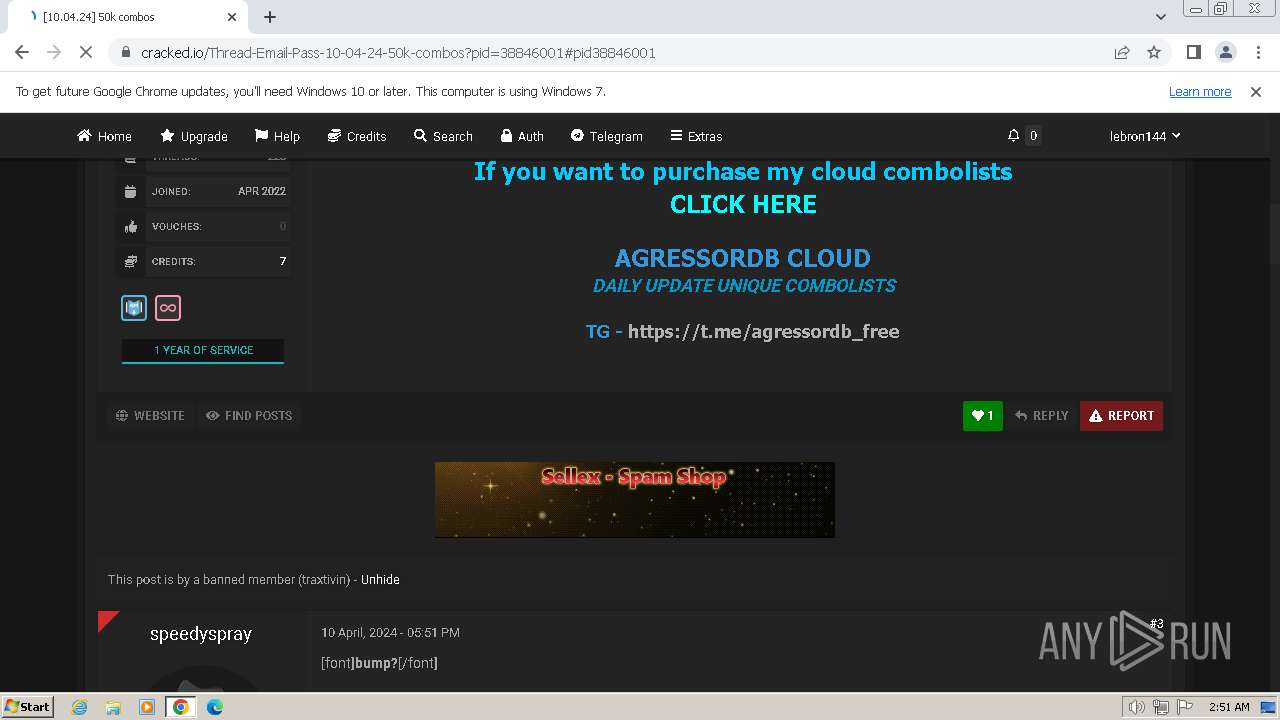This screenshot has width=1280, height=720.
Task: Click the address bar URL
Action: click(x=398, y=53)
